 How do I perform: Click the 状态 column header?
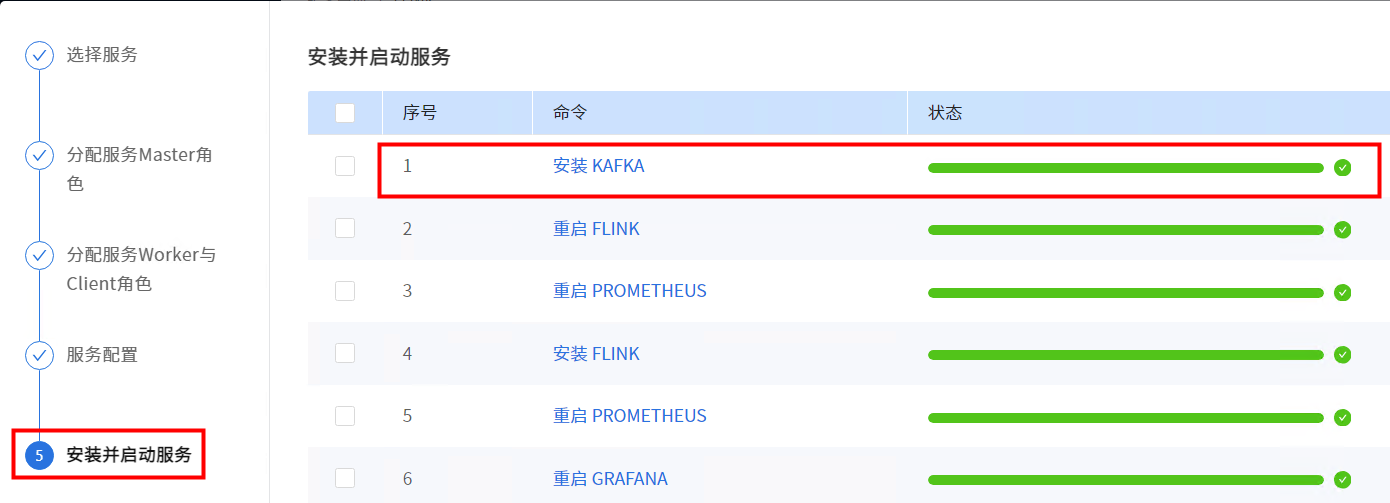pos(945,113)
